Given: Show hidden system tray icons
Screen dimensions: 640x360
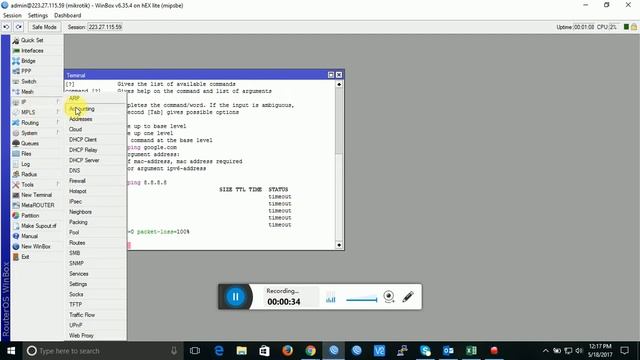Looking at the screenshot, I should point(546,351).
